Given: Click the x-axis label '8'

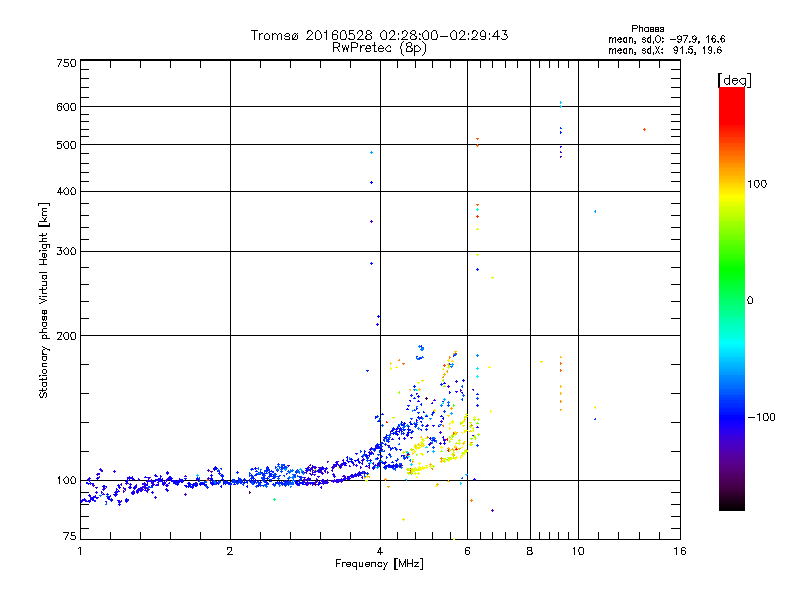Looking at the screenshot, I should [x=530, y=551].
